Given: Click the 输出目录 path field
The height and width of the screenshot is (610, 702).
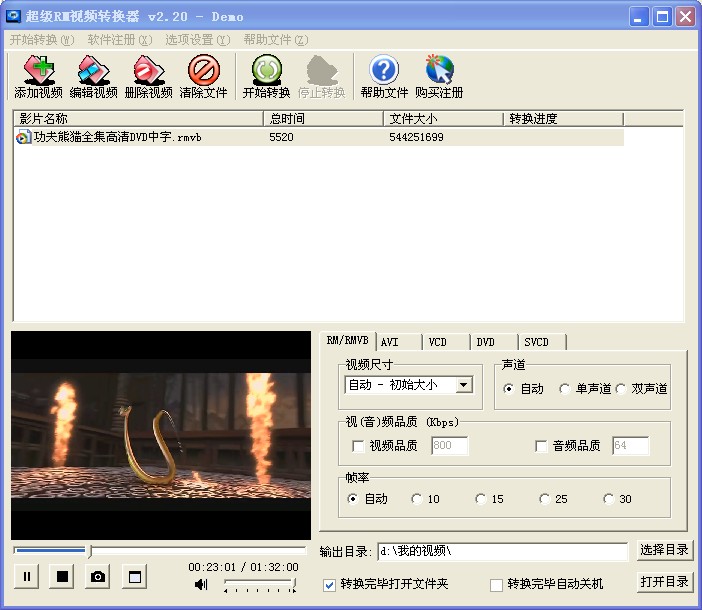Looking at the screenshot, I should (503, 551).
